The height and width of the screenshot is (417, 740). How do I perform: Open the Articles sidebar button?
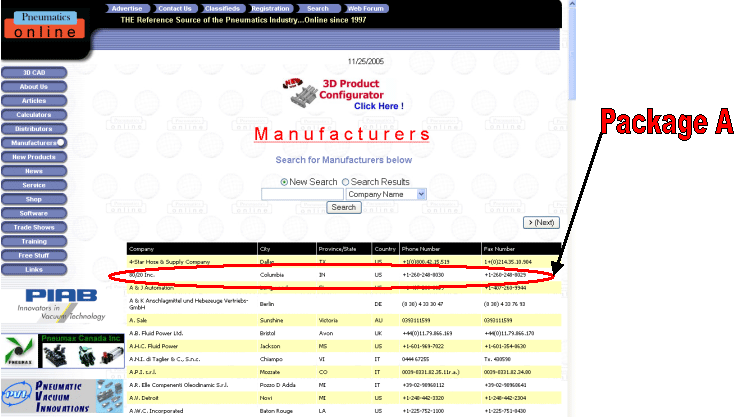pyautogui.click(x=34, y=101)
